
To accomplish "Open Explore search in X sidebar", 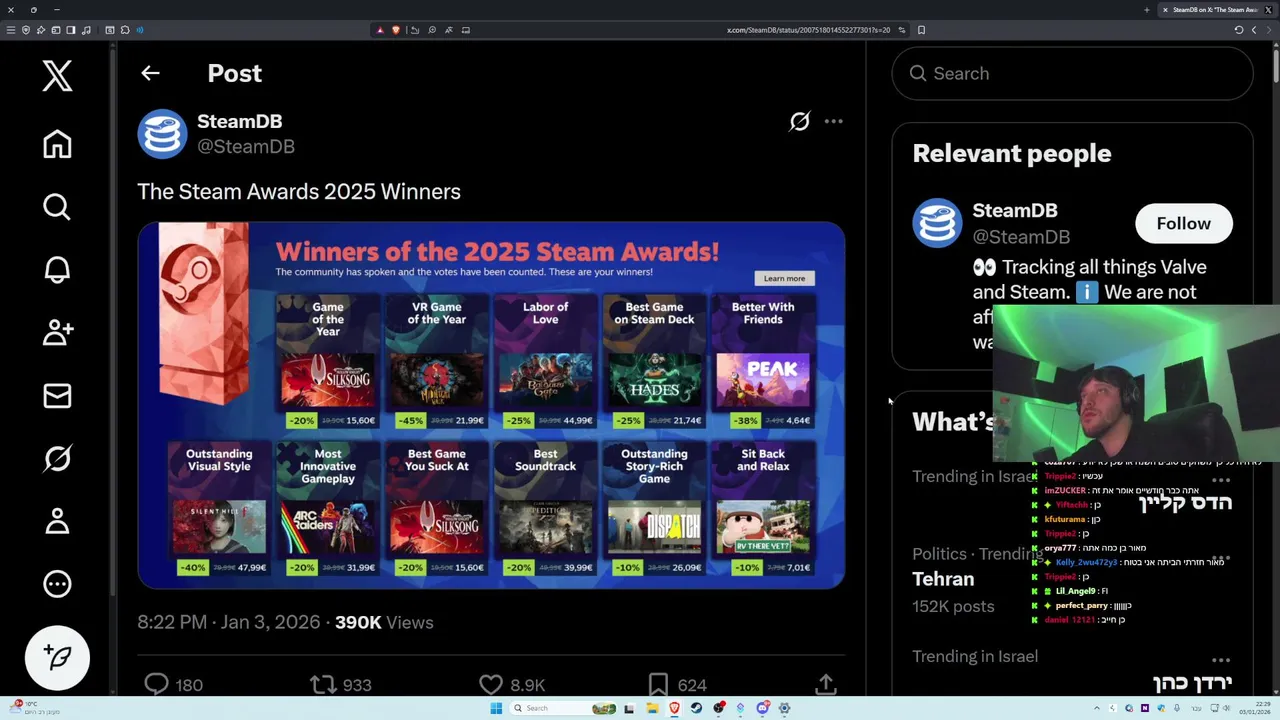I will coord(57,207).
